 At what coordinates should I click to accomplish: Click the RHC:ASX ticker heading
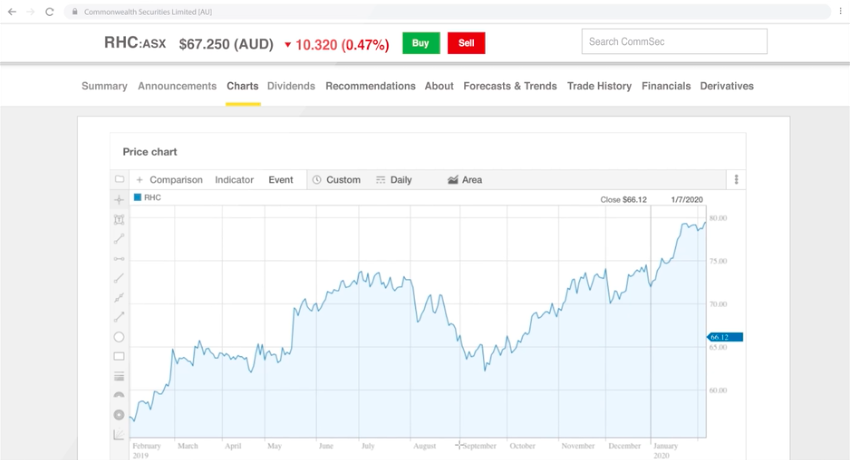[x=135, y=43]
